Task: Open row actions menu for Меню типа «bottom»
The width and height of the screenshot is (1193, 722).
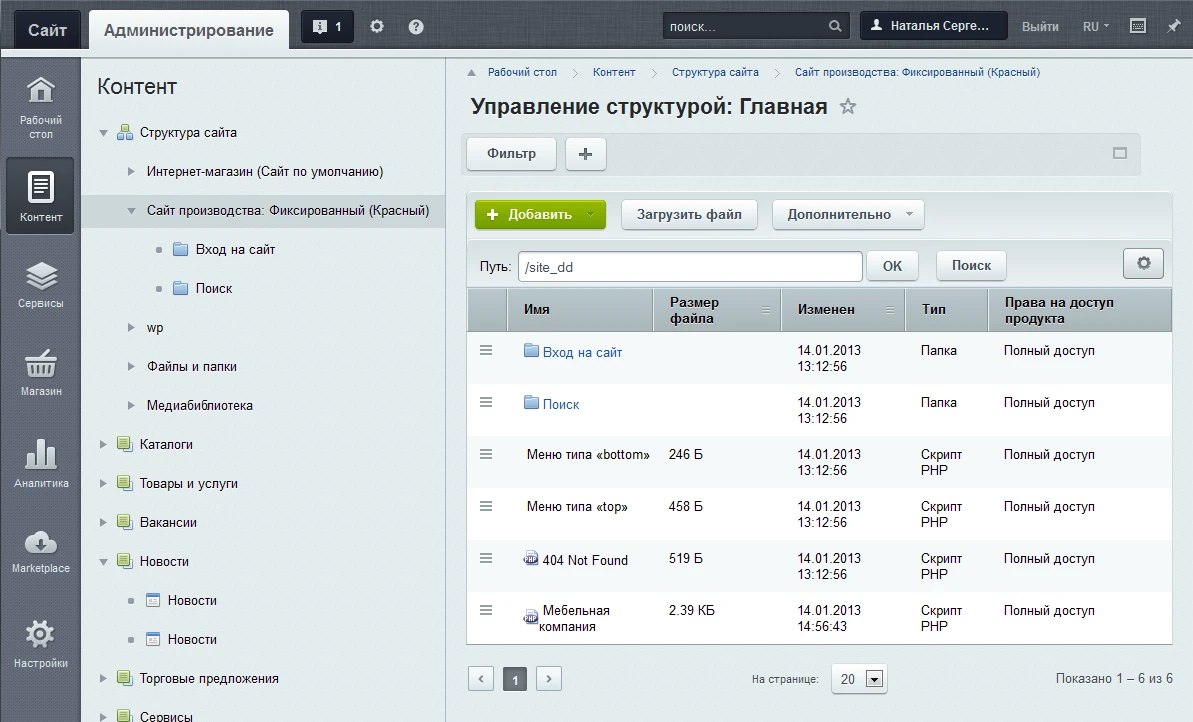Action: click(x=486, y=454)
